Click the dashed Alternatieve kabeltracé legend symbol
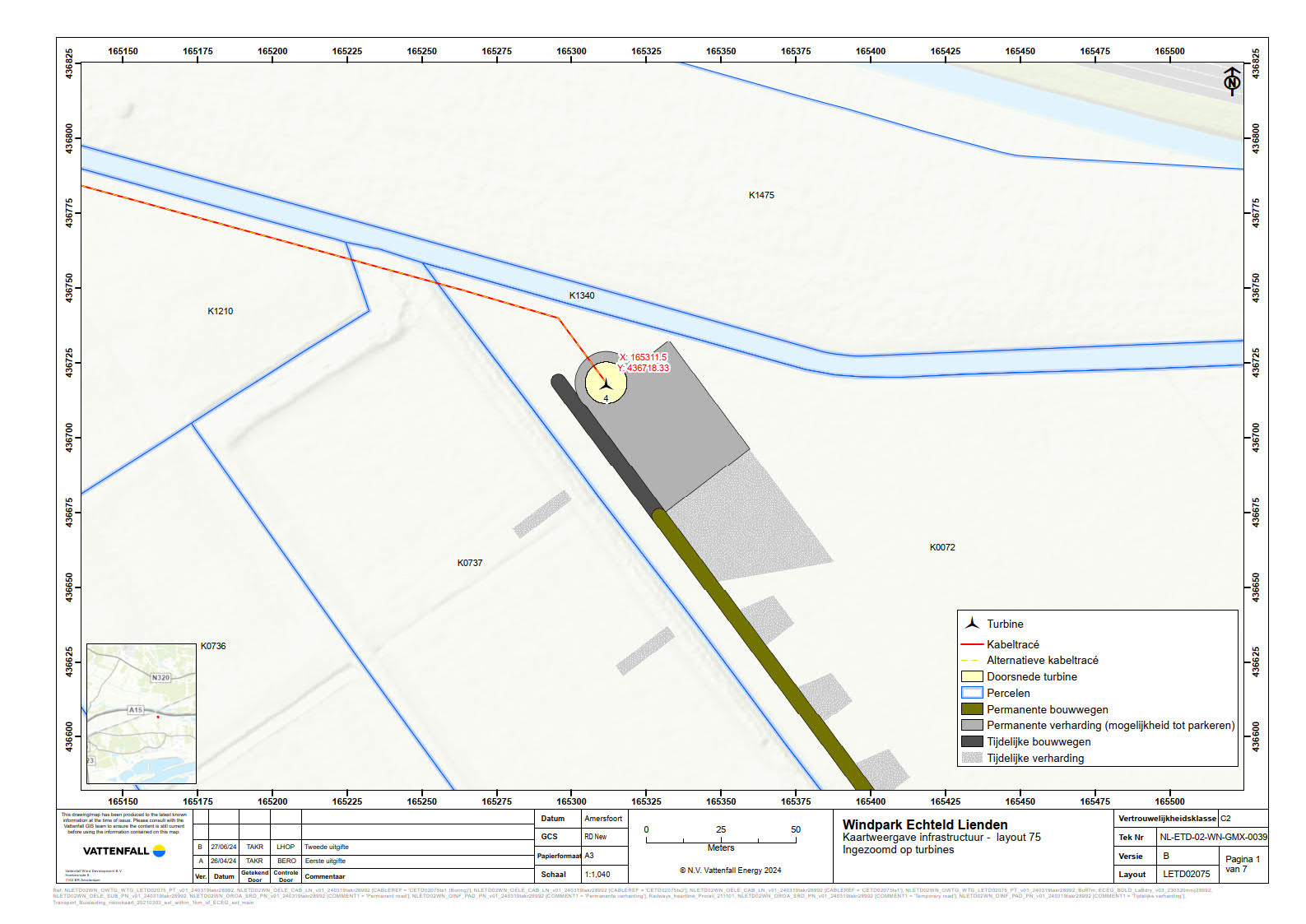 [972, 661]
